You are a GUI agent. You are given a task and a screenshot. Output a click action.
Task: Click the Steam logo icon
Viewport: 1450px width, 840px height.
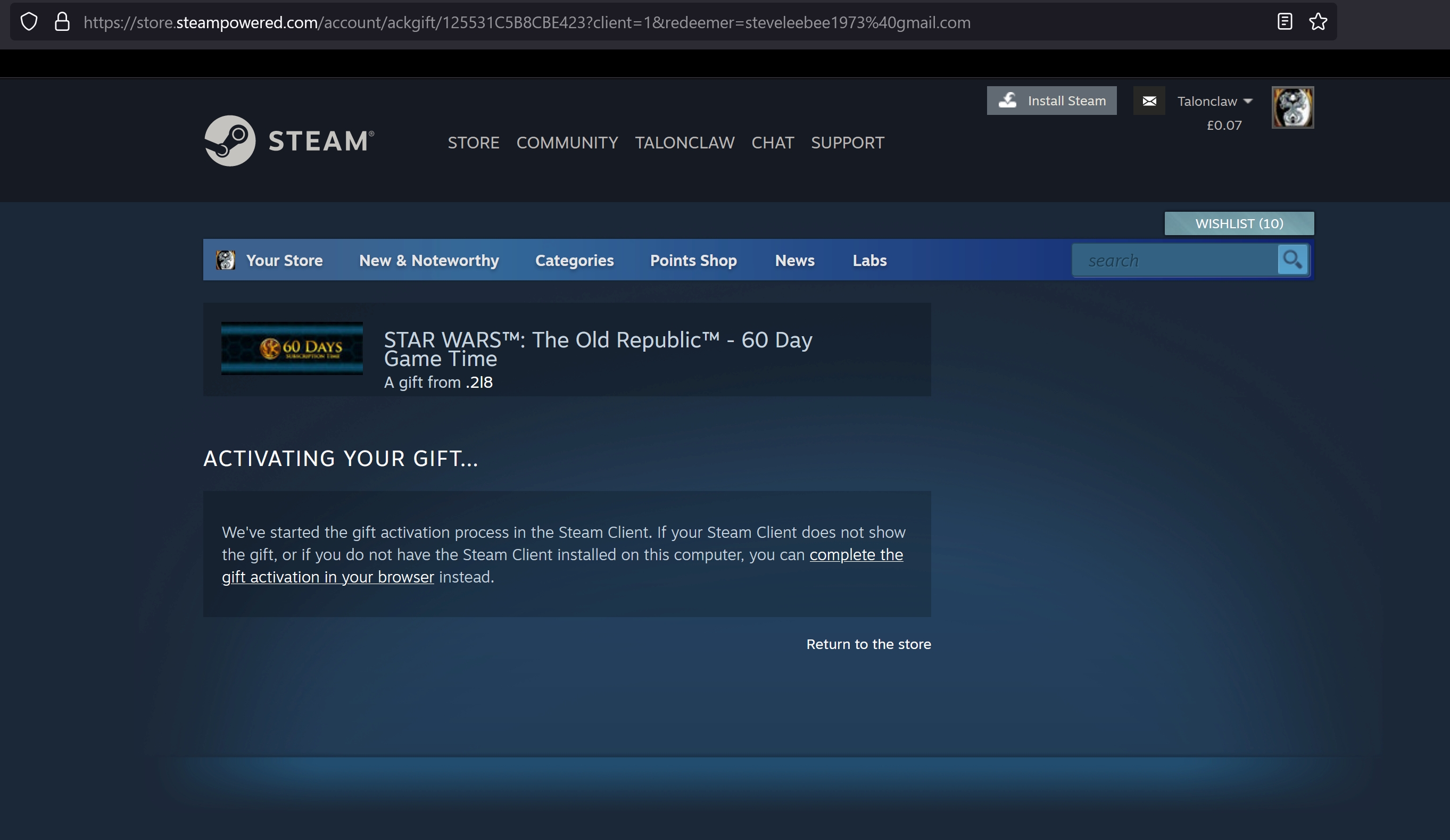coord(230,141)
